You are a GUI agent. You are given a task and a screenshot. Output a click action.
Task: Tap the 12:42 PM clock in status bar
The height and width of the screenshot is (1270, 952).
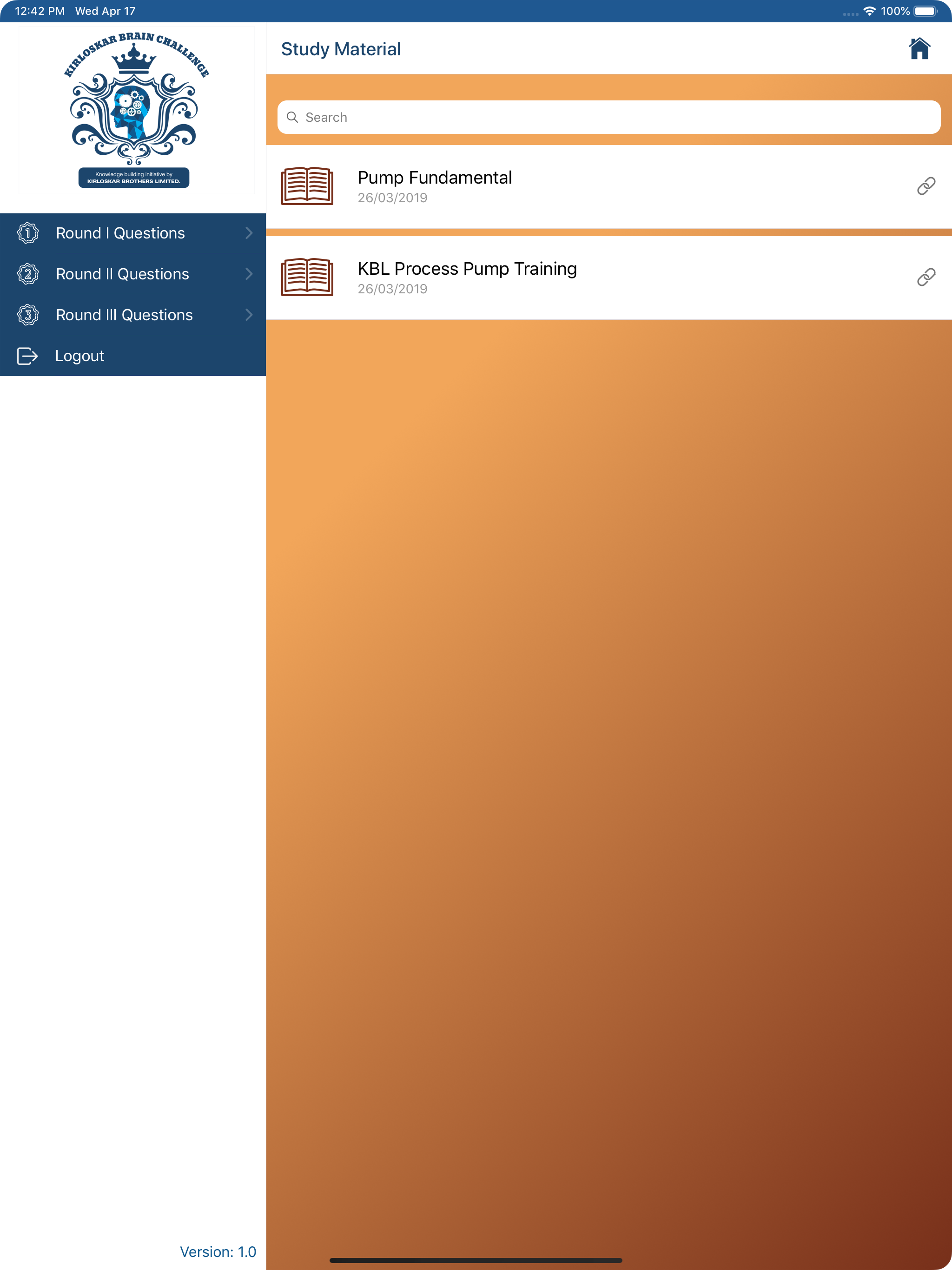(x=40, y=11)
